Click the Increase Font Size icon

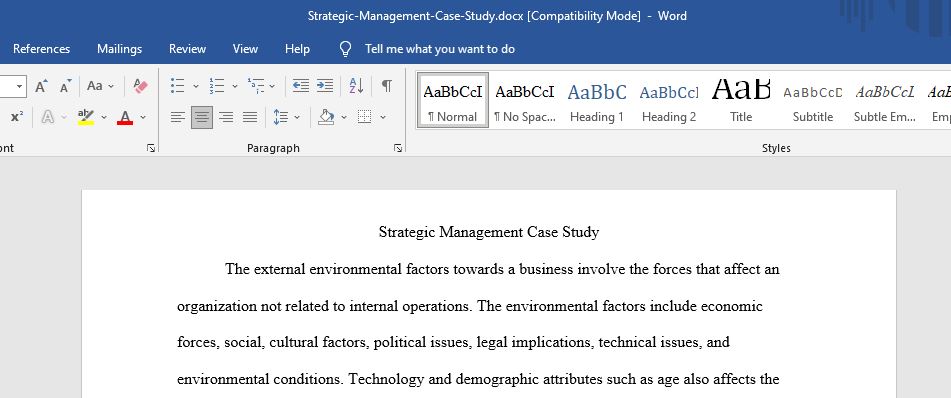(41, 86)
